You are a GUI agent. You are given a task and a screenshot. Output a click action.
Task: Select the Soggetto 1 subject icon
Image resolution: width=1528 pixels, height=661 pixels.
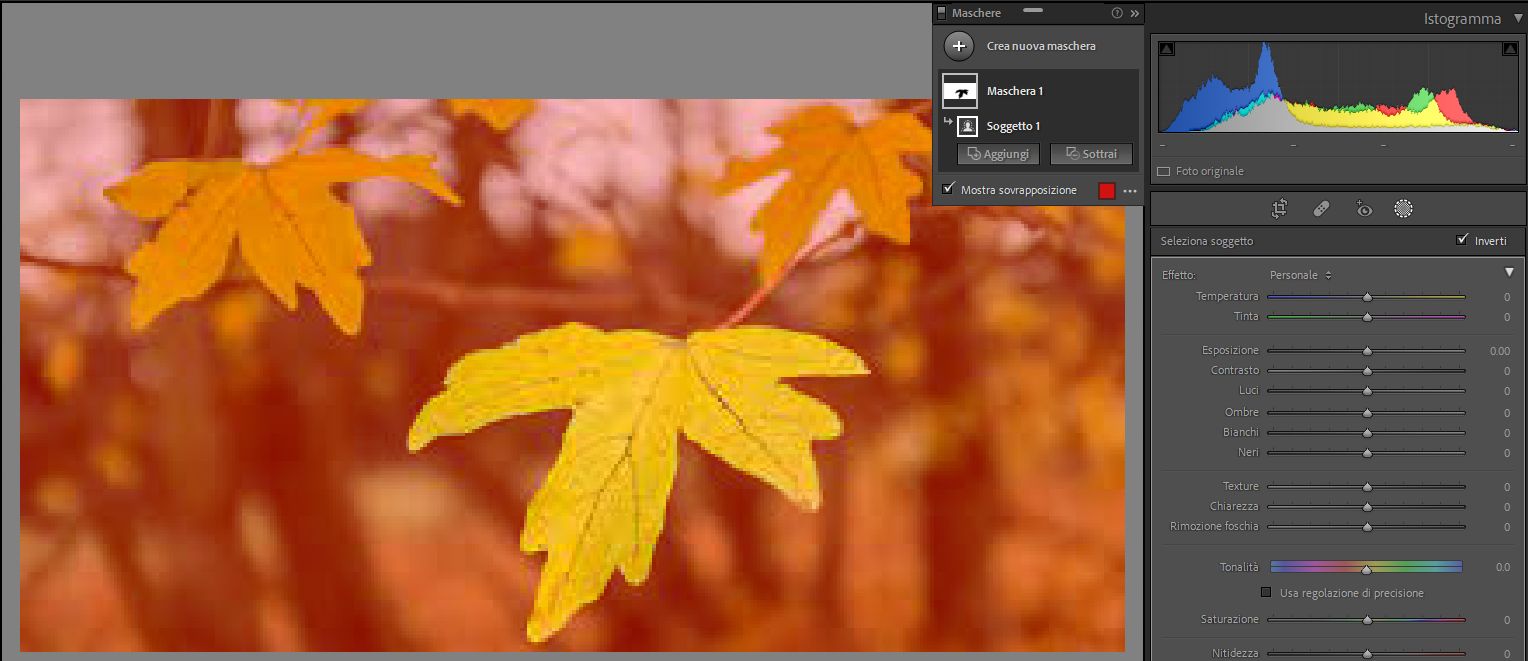967,126
